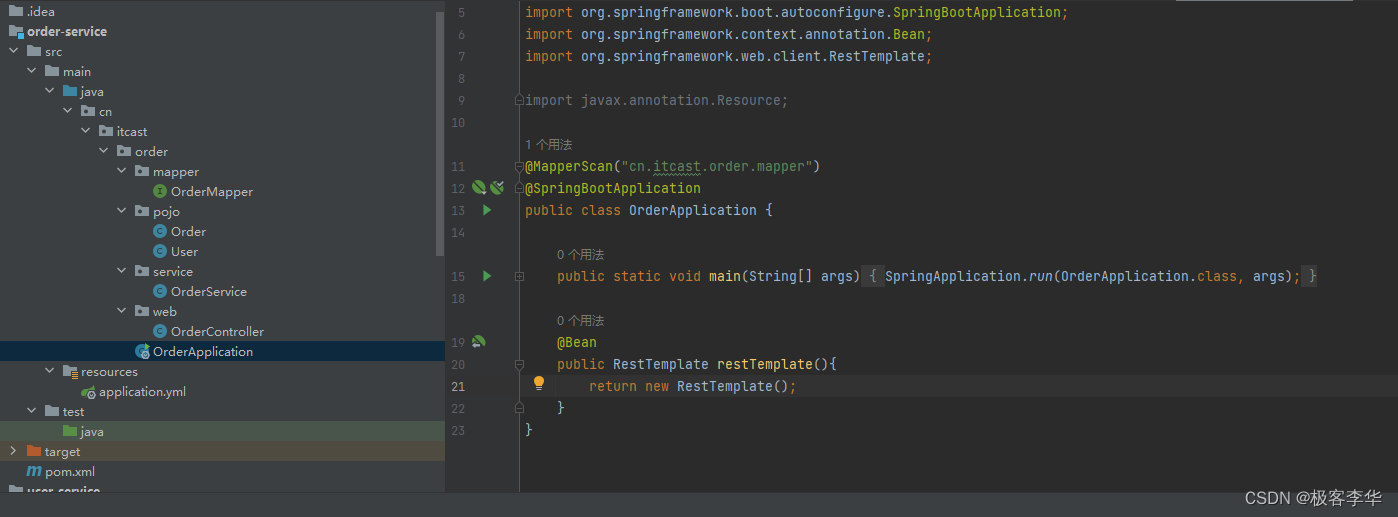The width and height of the screenshot is (1398, 517).
Task: Click the 'return new RestTemplate();' line
Action: (x=693, y=386)
